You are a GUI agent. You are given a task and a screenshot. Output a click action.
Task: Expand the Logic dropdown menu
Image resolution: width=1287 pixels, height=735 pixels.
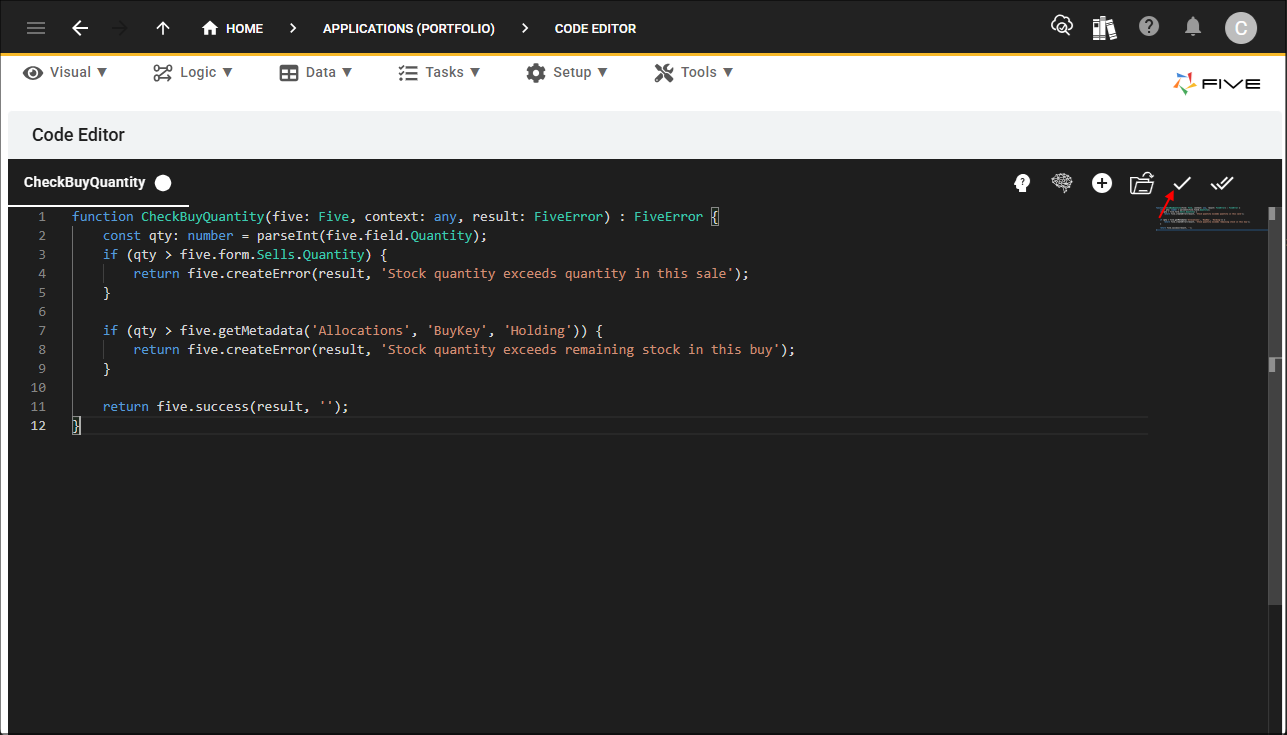click(x=193, y=72)
